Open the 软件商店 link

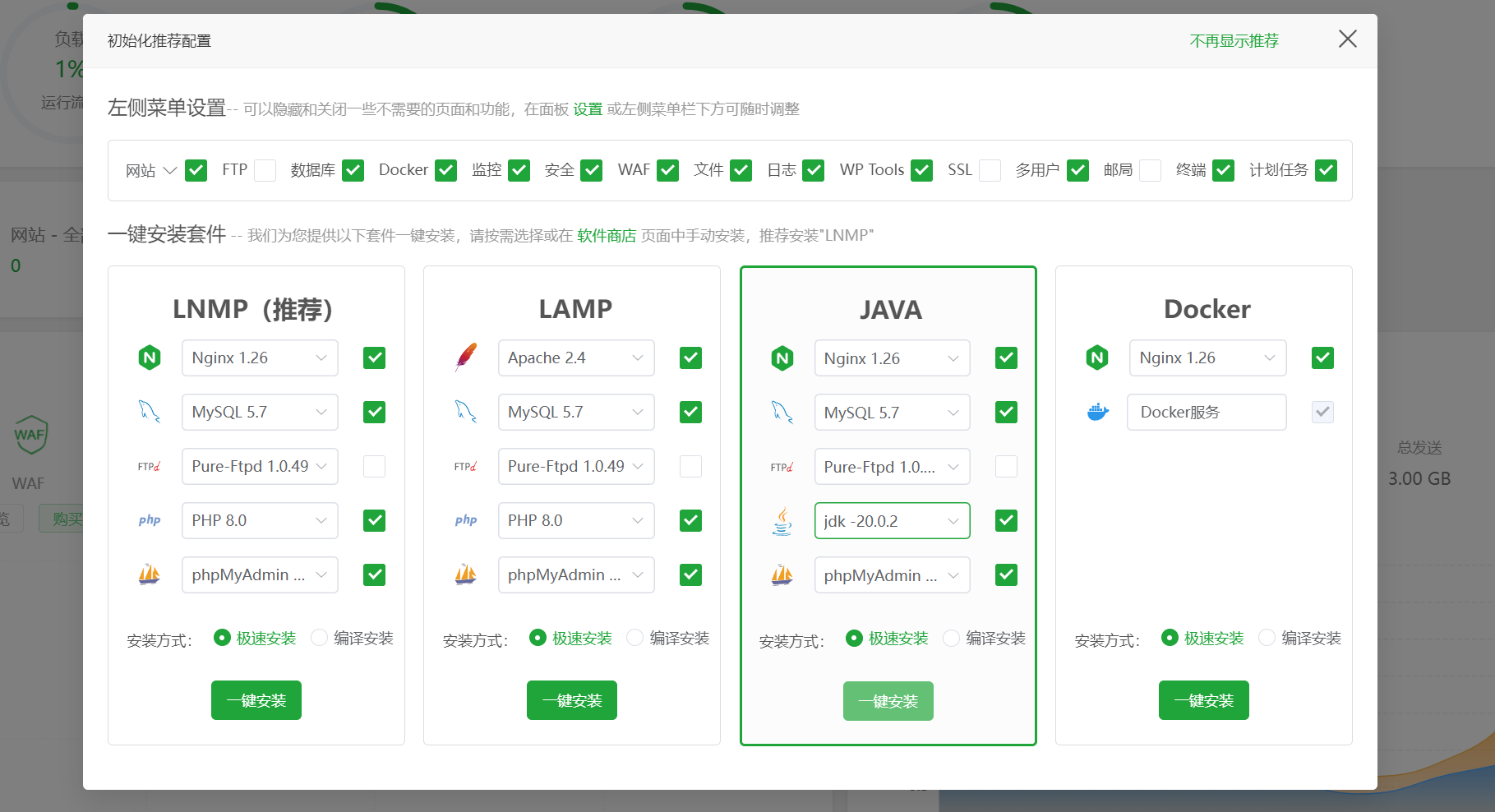tap(607, 236)
